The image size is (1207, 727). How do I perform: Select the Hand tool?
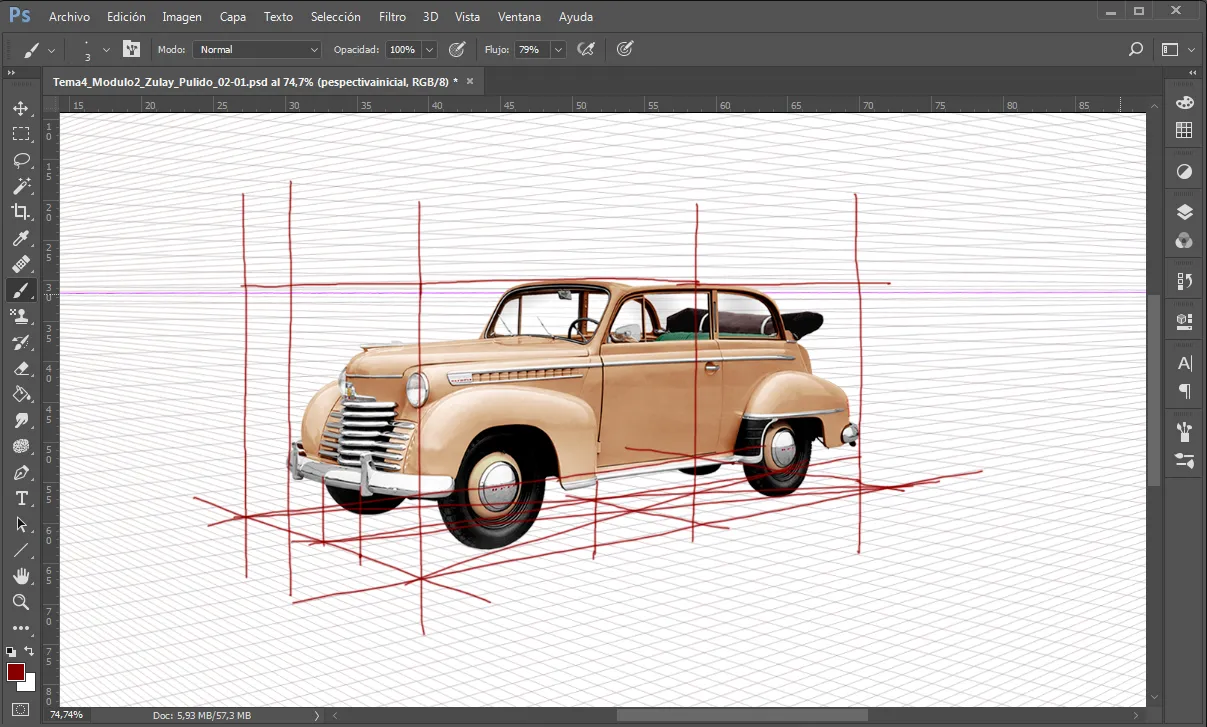[21, 576]
